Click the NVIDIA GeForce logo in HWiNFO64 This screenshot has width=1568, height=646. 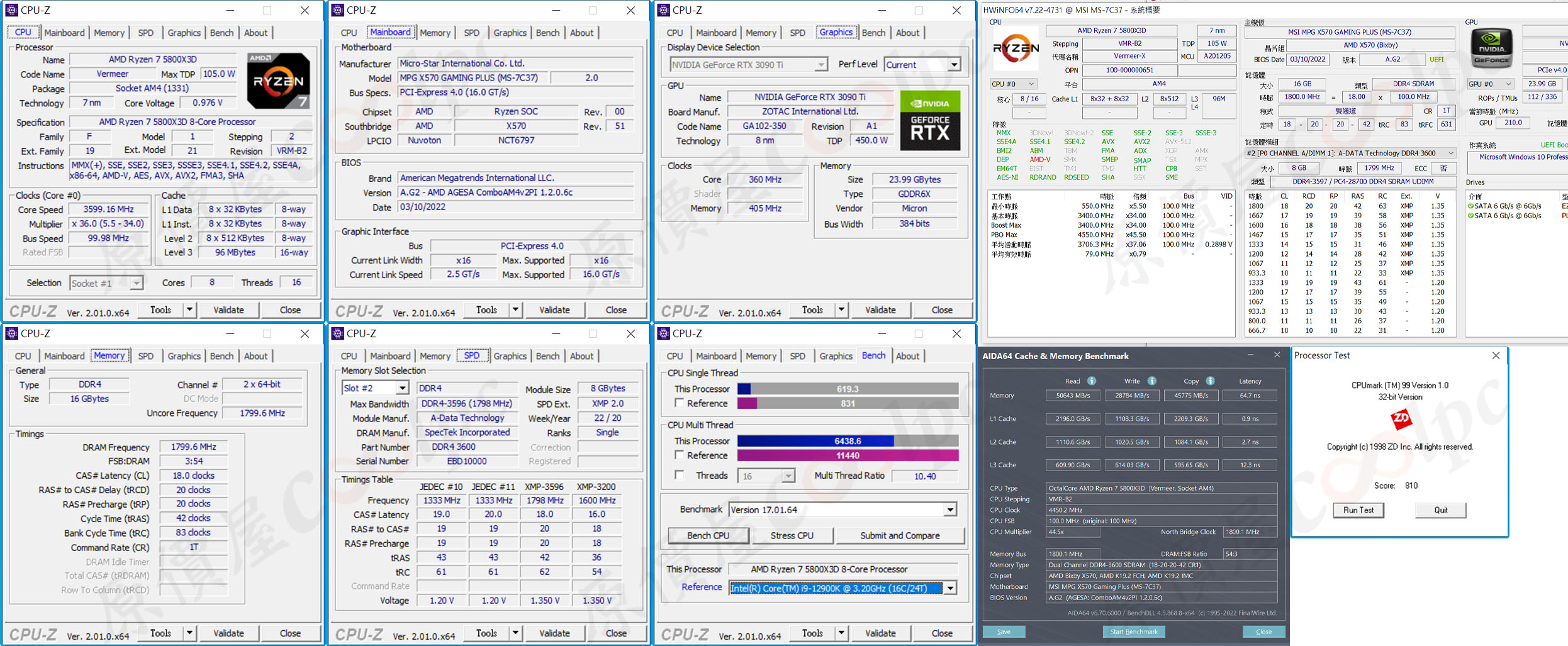click(x=1491, y=48)
